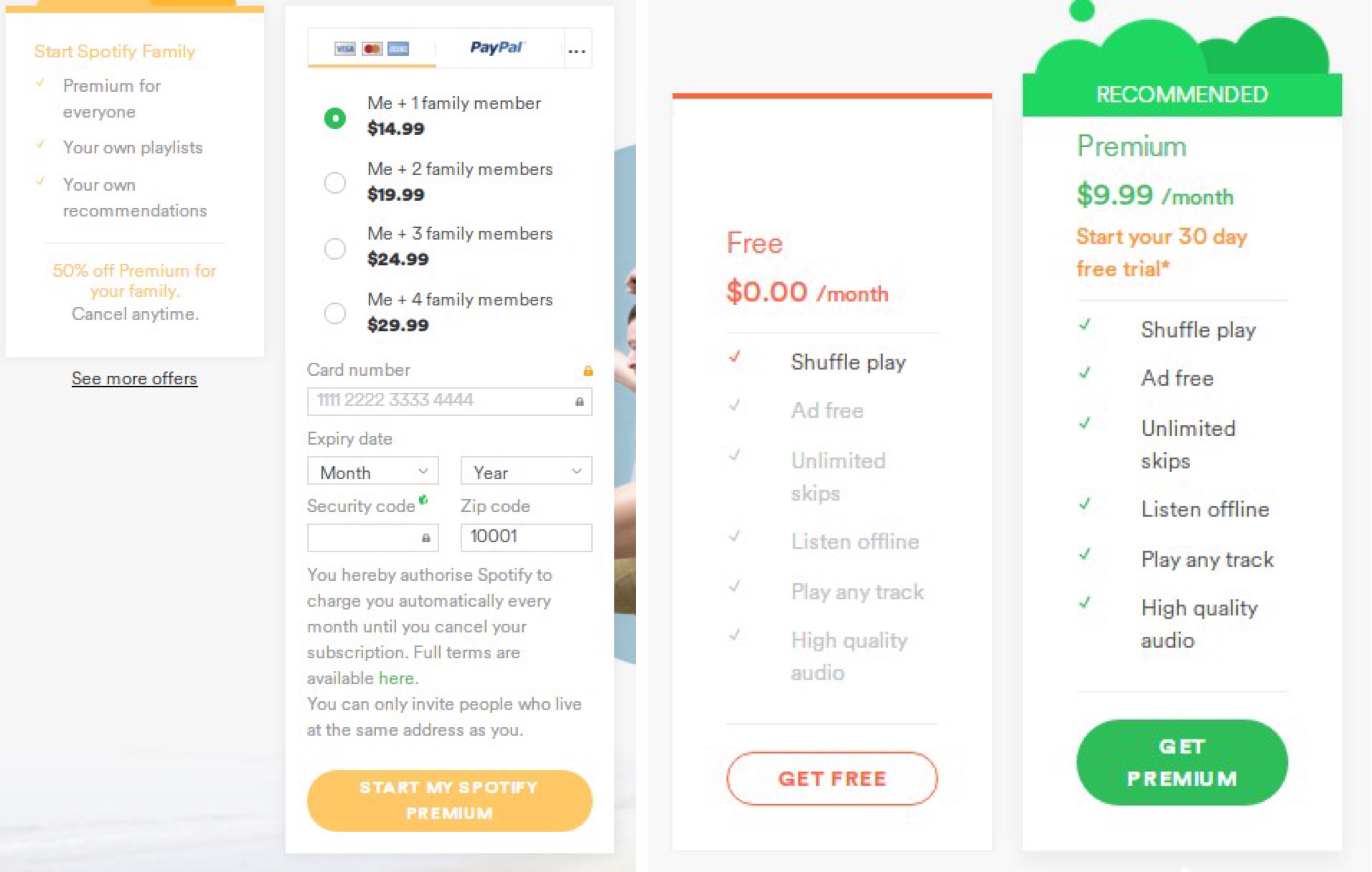
Task: Click the American Express card icon
Action: coord(398,49)
